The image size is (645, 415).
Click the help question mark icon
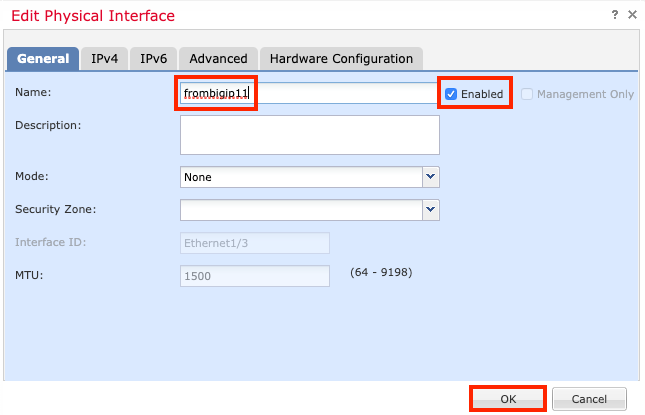coord(614,15)
